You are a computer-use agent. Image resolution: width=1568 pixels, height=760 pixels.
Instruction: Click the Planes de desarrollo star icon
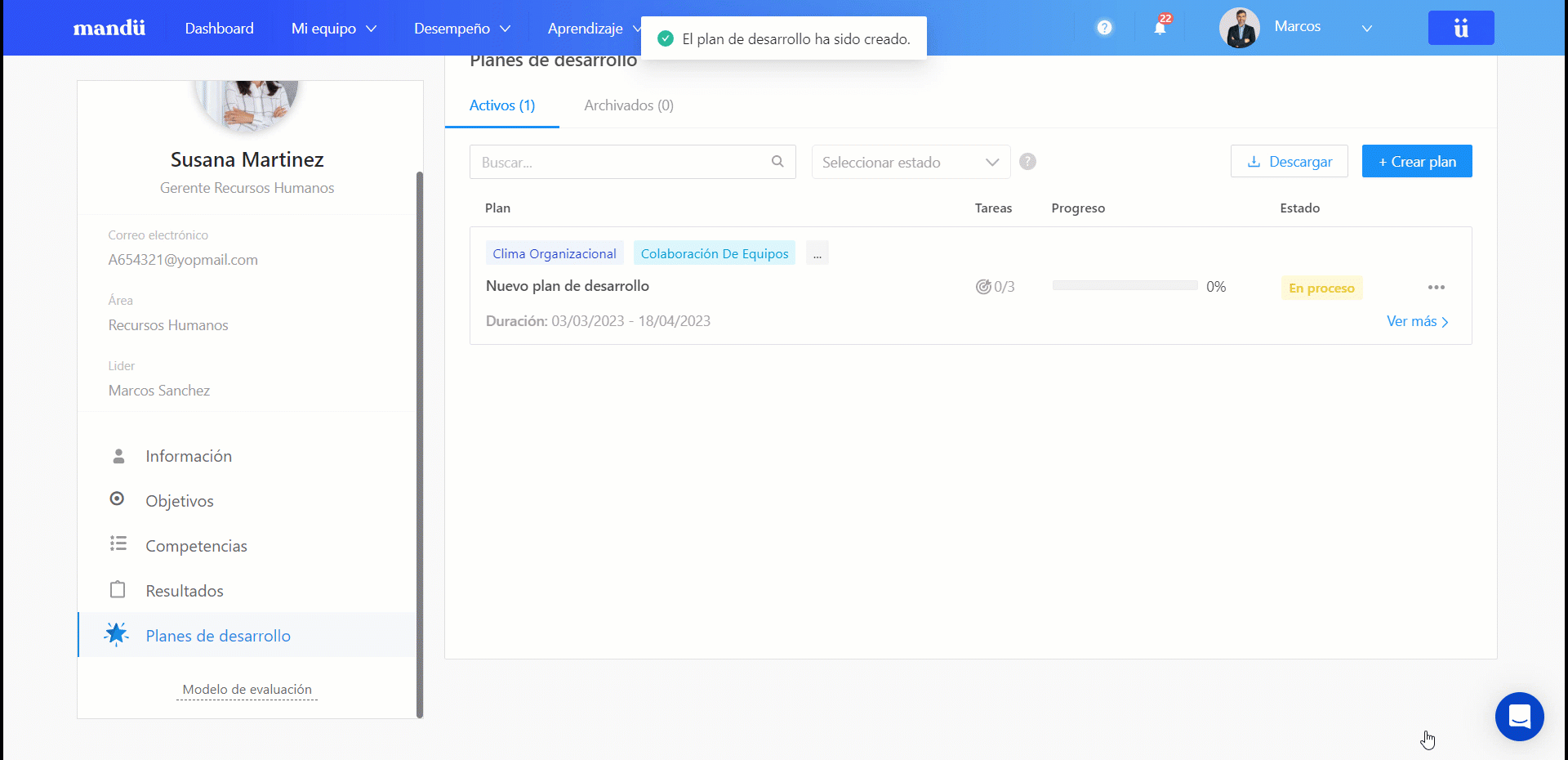tap(117, 634)
